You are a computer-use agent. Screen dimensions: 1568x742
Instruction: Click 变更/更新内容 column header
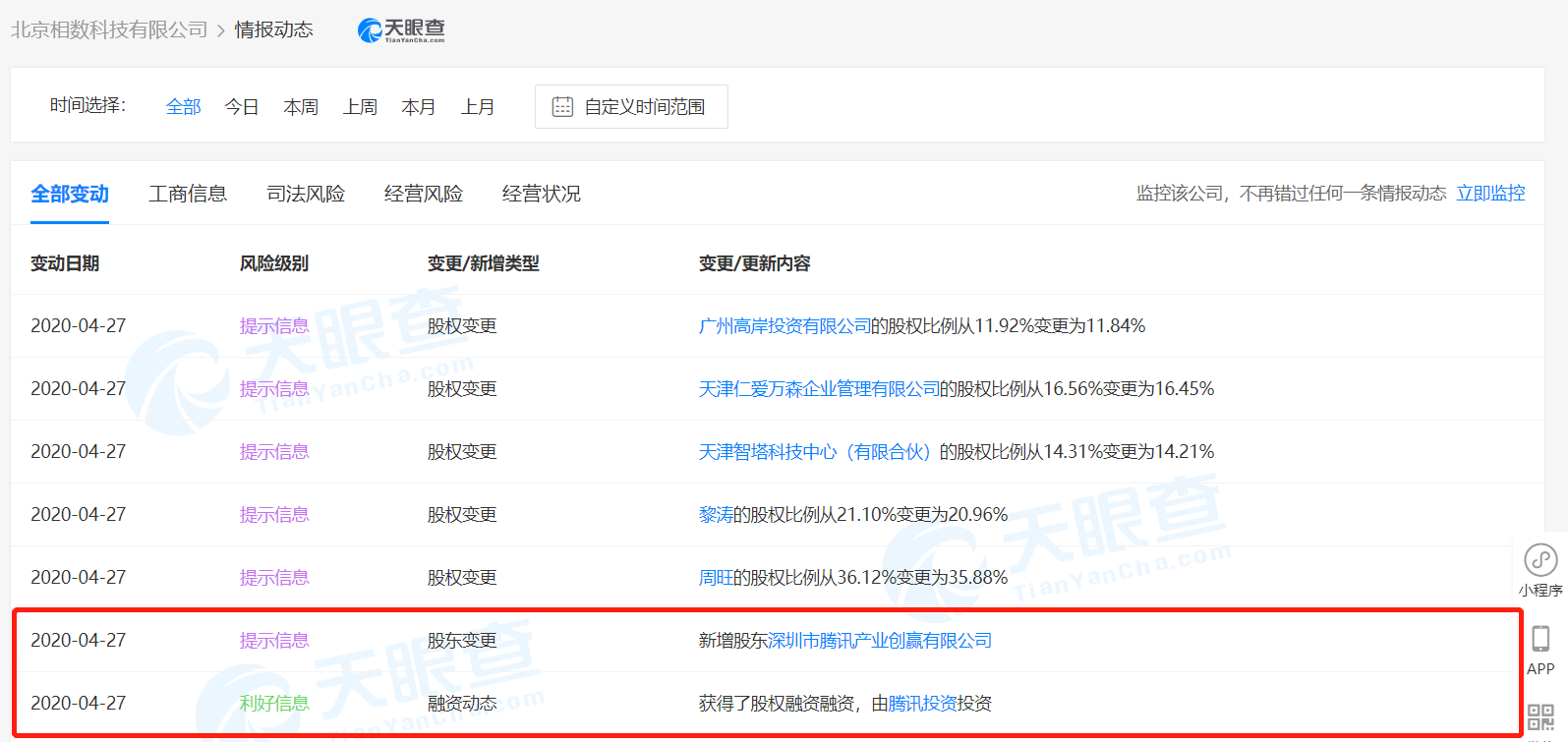pos(755,263)
